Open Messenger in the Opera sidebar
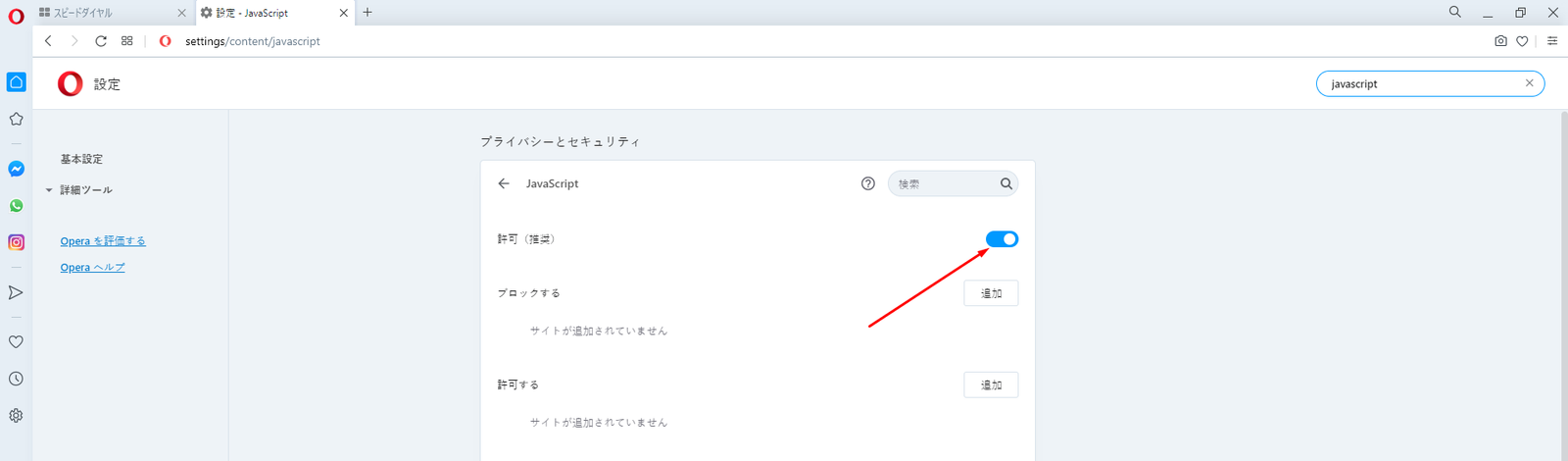The height and width of the screenshot is (461, 1568). tap(16, 169)
